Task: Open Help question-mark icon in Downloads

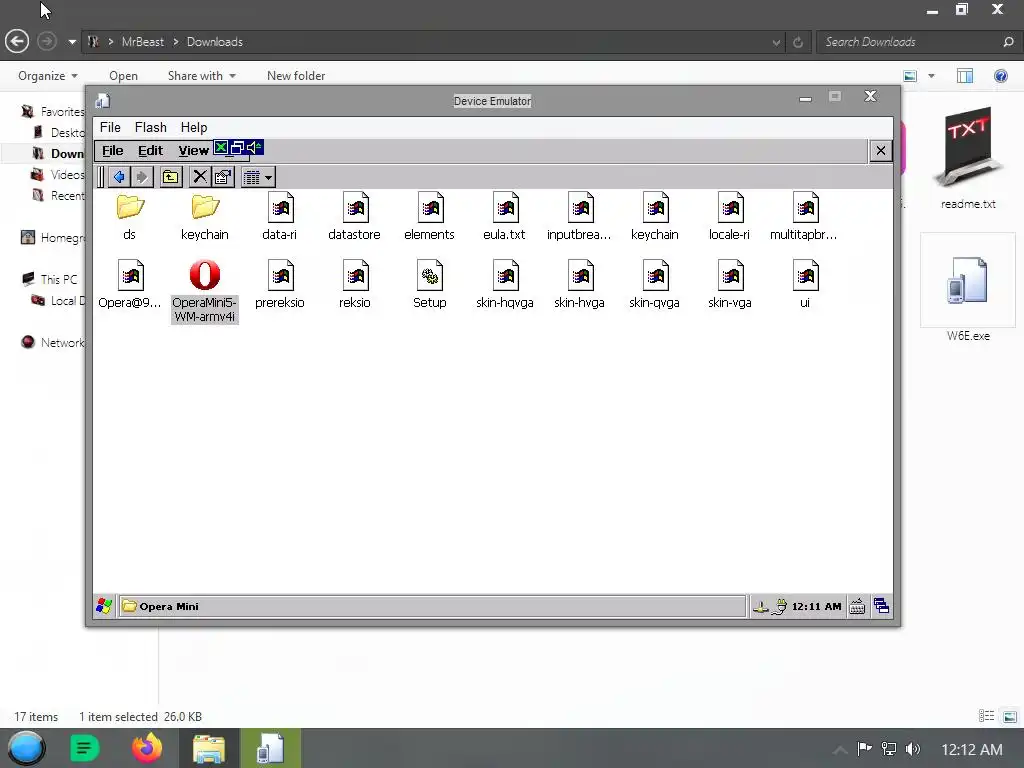Action: pyautogui.click(x=1000, y=76)
